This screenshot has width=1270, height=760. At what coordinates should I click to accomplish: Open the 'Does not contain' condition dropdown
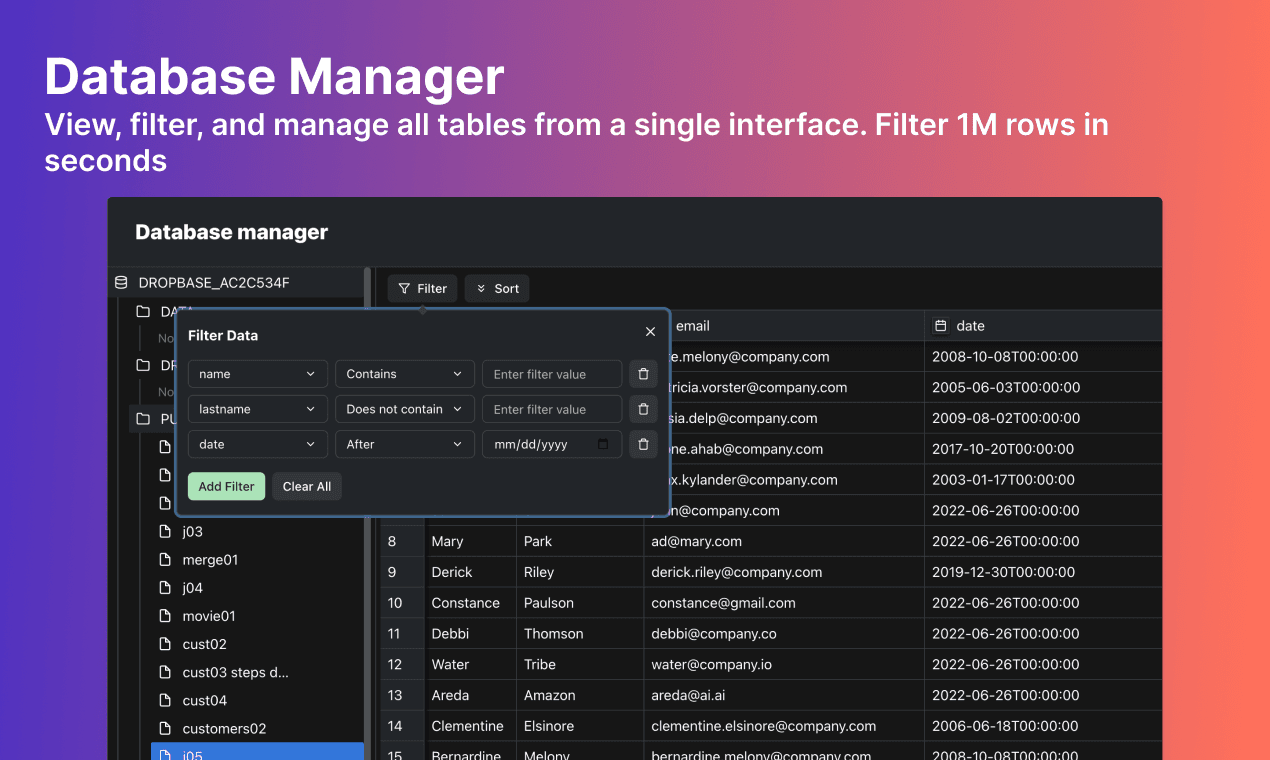click(x=405, y=409)
